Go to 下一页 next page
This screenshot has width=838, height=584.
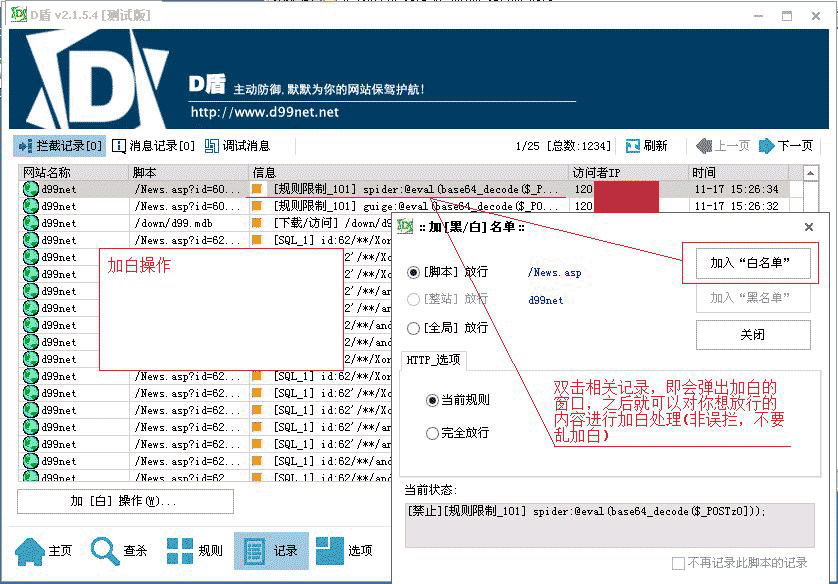click(786, 146)
